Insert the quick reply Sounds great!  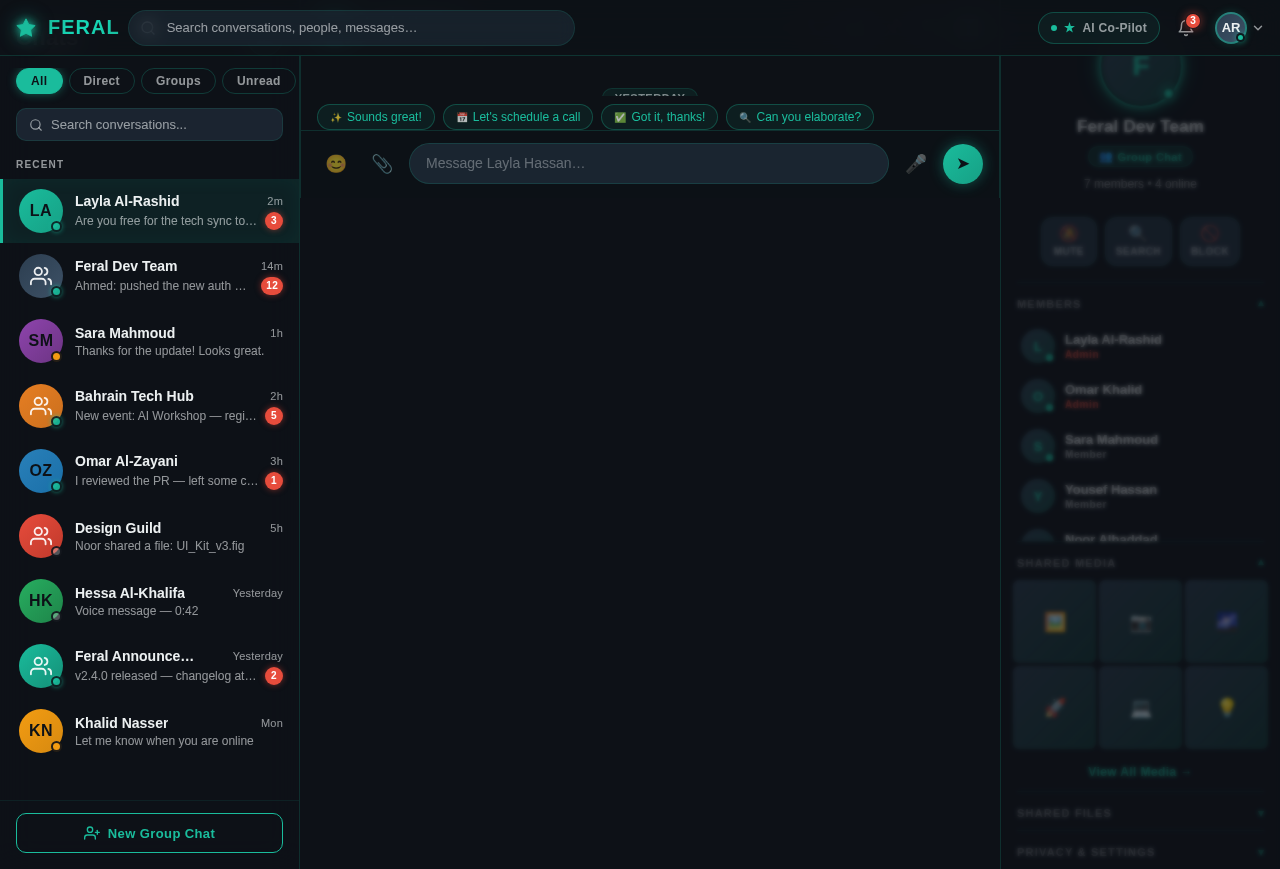point(375,117)
